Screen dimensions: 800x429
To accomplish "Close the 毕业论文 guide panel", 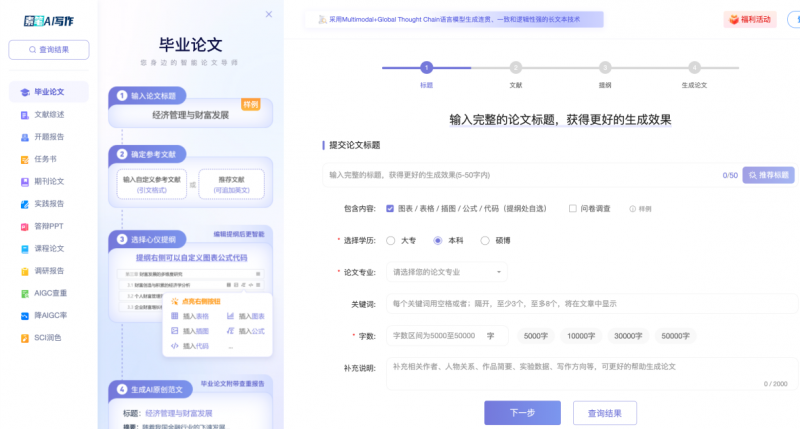I will coord(269,14).
